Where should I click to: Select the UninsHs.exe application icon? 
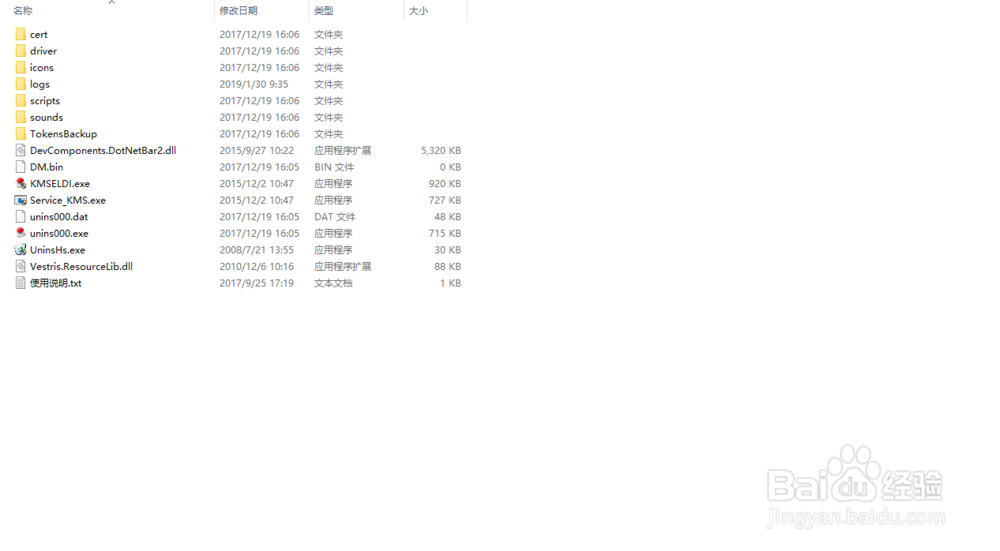point(20,249)
